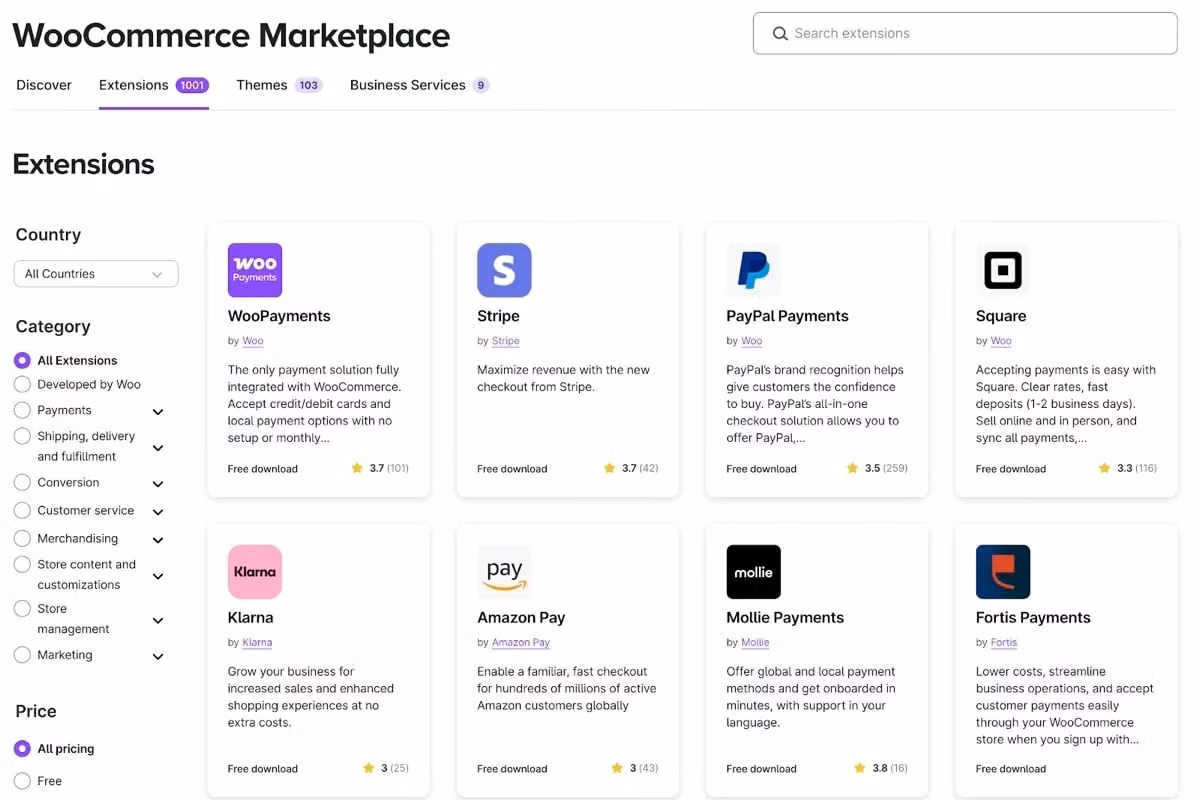The image size is (1200, 800).
Task: Select the Marketing category radio button
Action: (x=22, y=655)
